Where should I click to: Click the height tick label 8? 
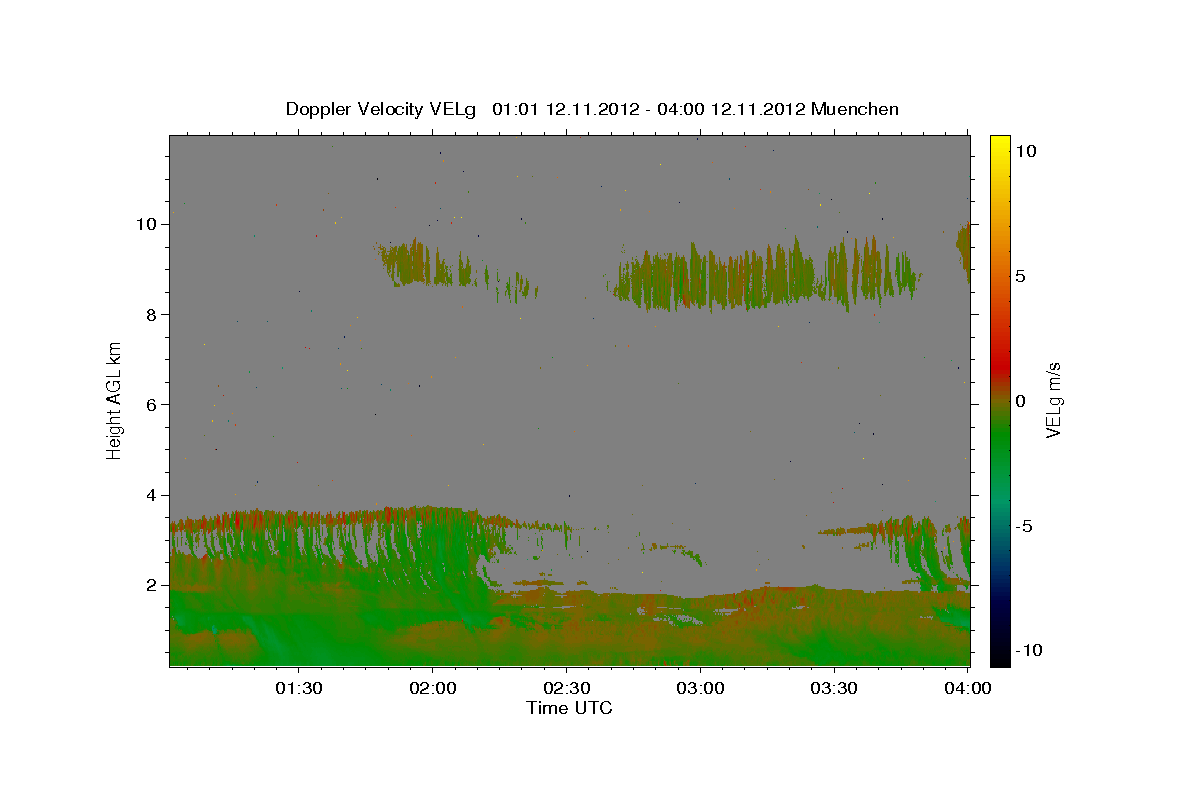tap(152, 315)
